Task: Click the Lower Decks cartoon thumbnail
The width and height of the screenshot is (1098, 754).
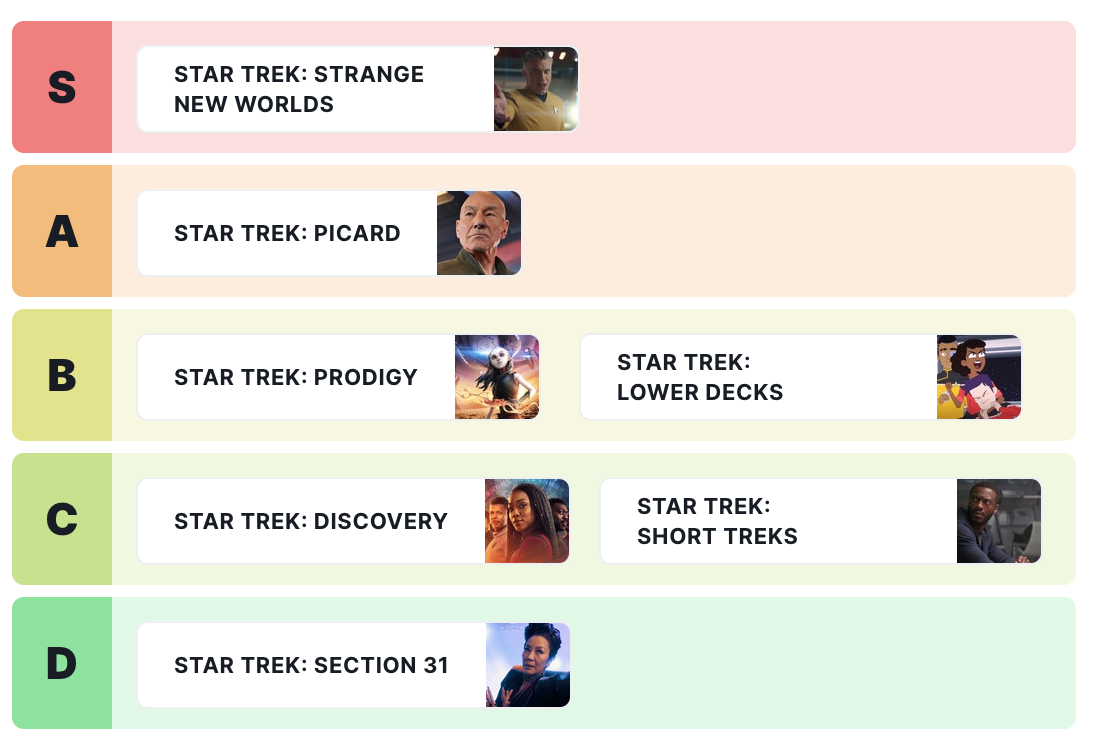Action: tap(979, 377)
